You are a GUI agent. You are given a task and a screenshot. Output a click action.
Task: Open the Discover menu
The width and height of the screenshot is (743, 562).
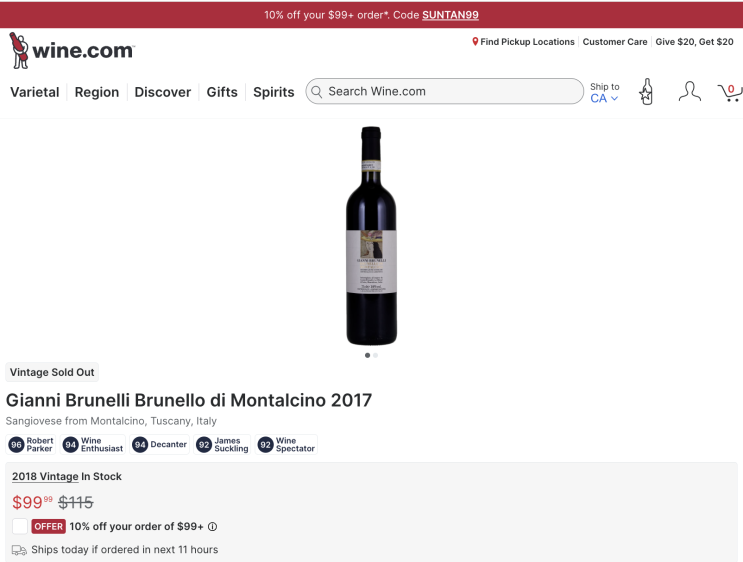tap(163, 92)
